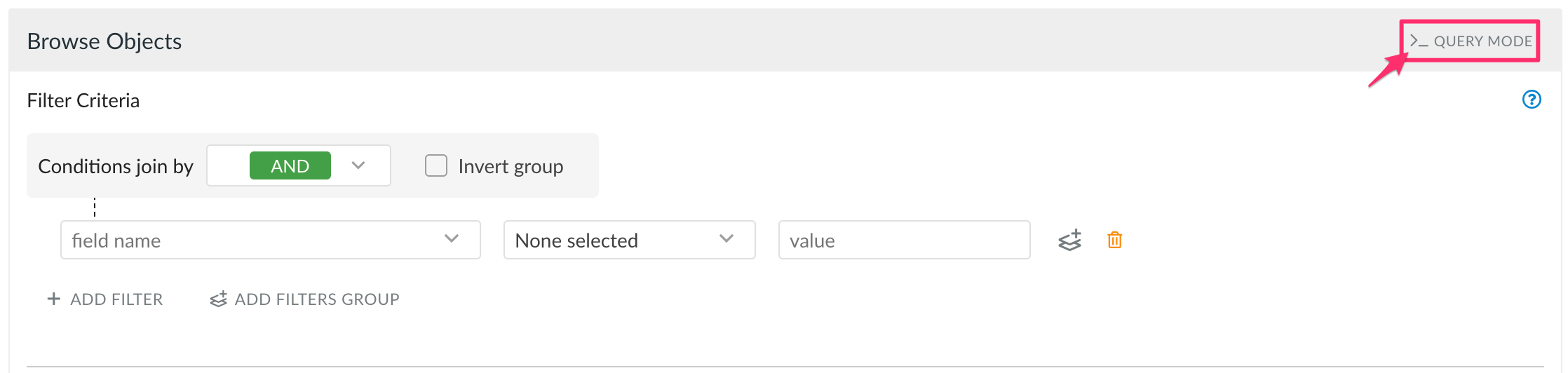Open the blue help question mark icon
The width and height of the screenshot is (1568, 373).
[x=1532, y=100]
